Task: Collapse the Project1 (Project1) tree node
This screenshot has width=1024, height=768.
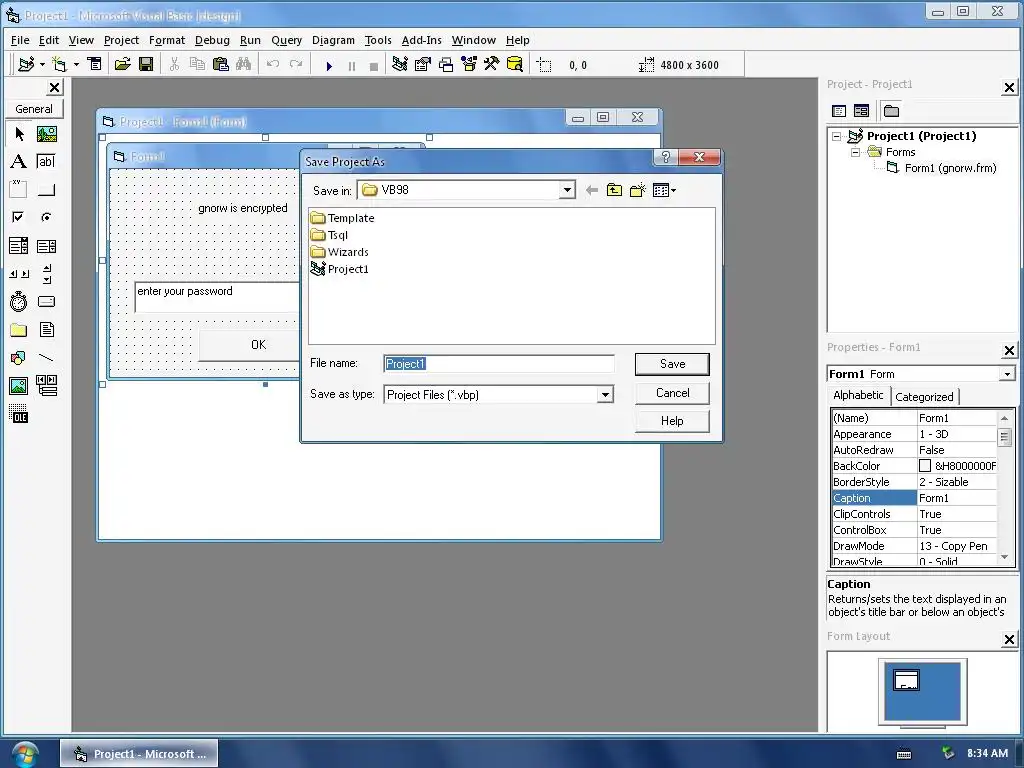Action: coord(837,136)
